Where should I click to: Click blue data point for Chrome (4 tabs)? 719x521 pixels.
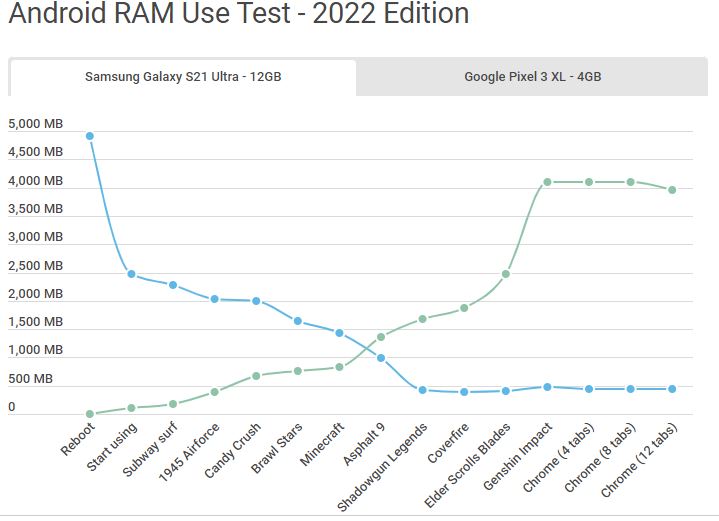coord(589,389)
